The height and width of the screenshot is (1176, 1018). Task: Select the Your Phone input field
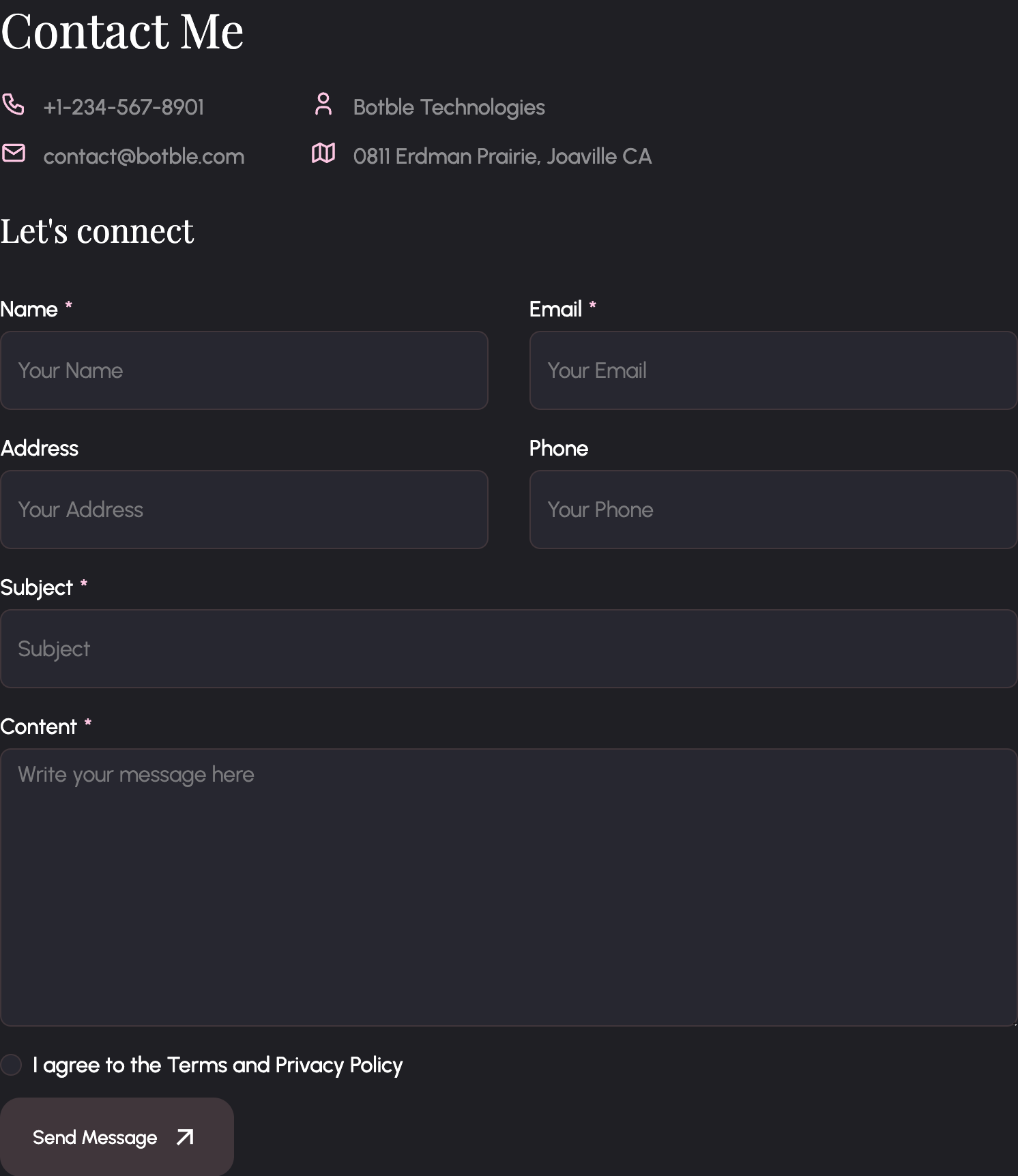pyautogui.click(x=773, y=510)
